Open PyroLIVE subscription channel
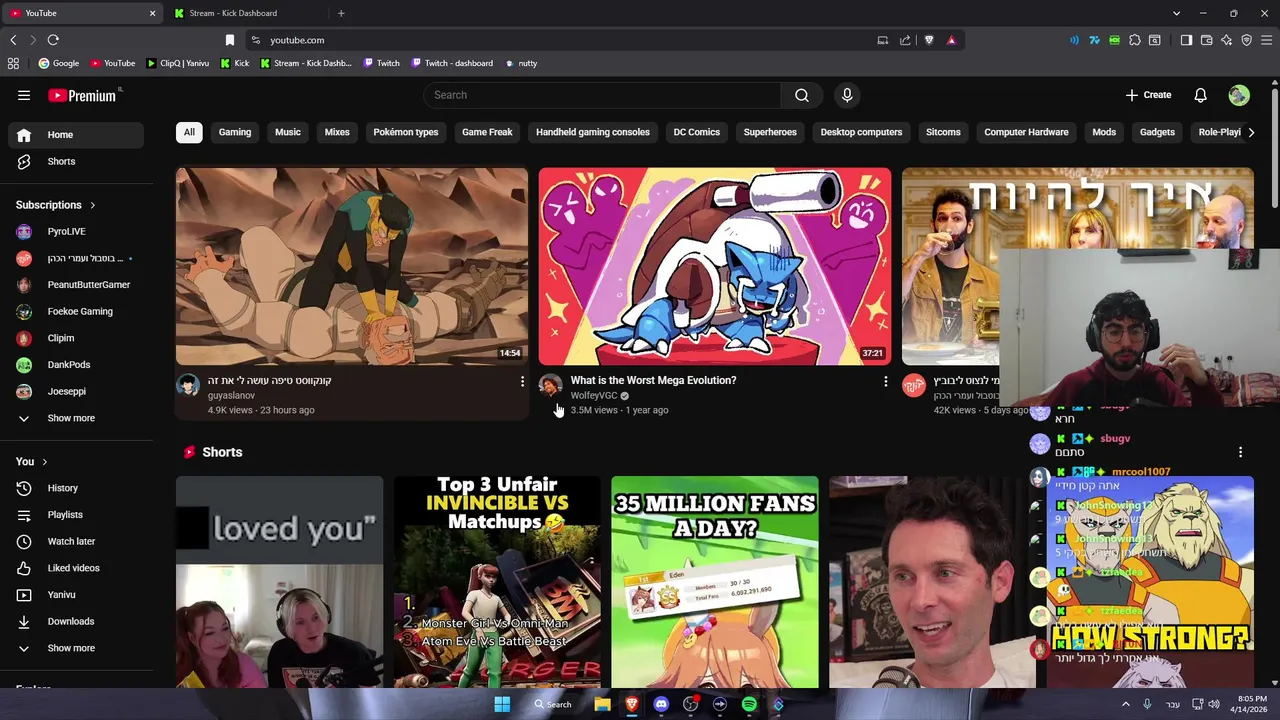 click(x=76, y=232)
